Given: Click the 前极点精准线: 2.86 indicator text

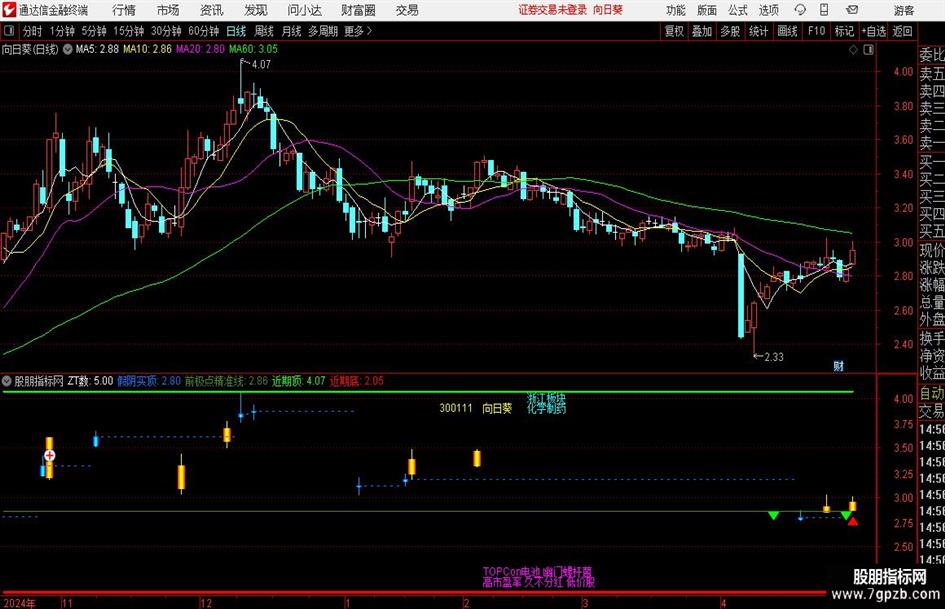Looking at the screenshot, I should coord(226,381).
